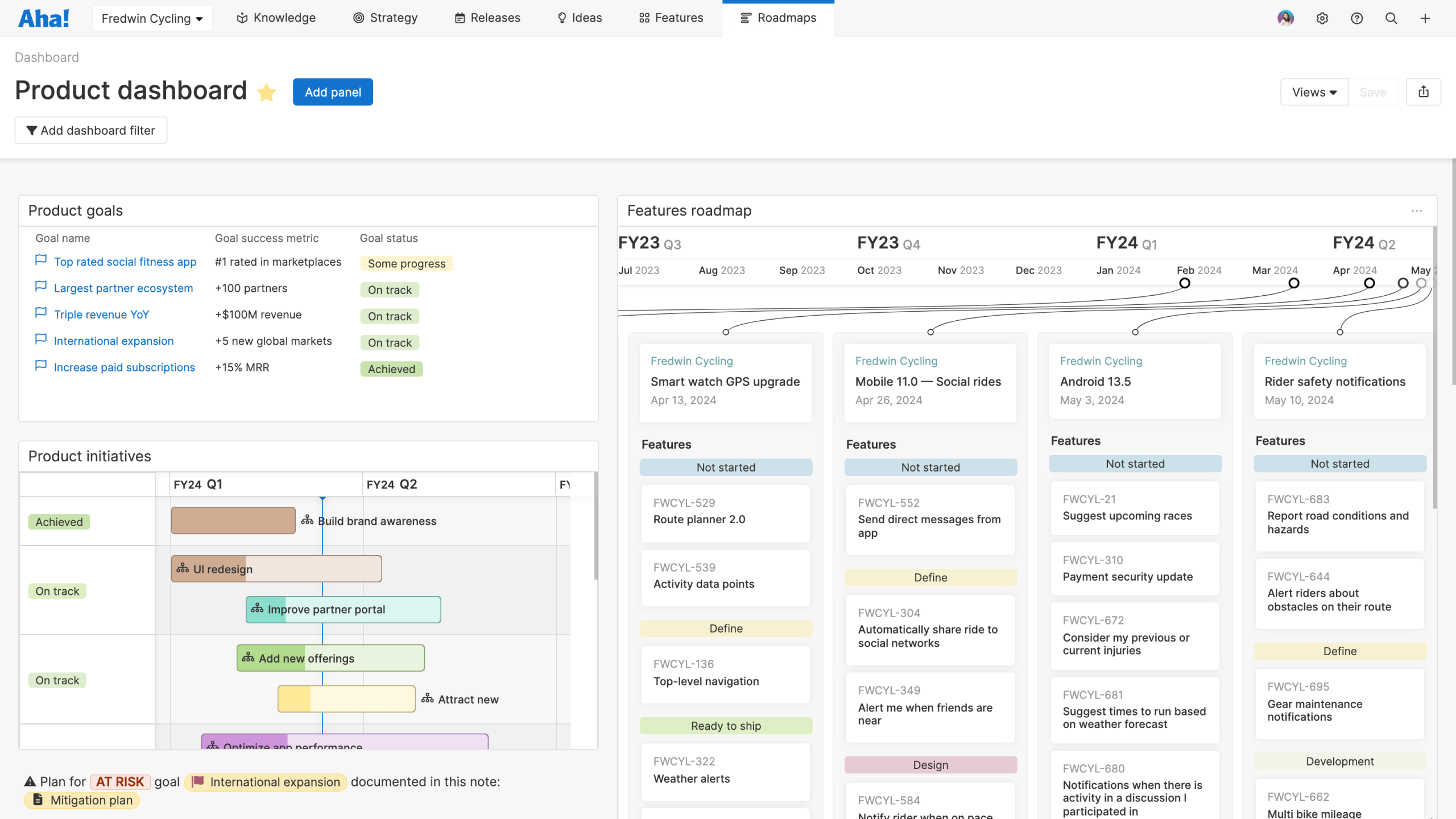Select the Feb 2024 release timeline marker
Screen dimensions: 1456x819
click(1185, 283)
